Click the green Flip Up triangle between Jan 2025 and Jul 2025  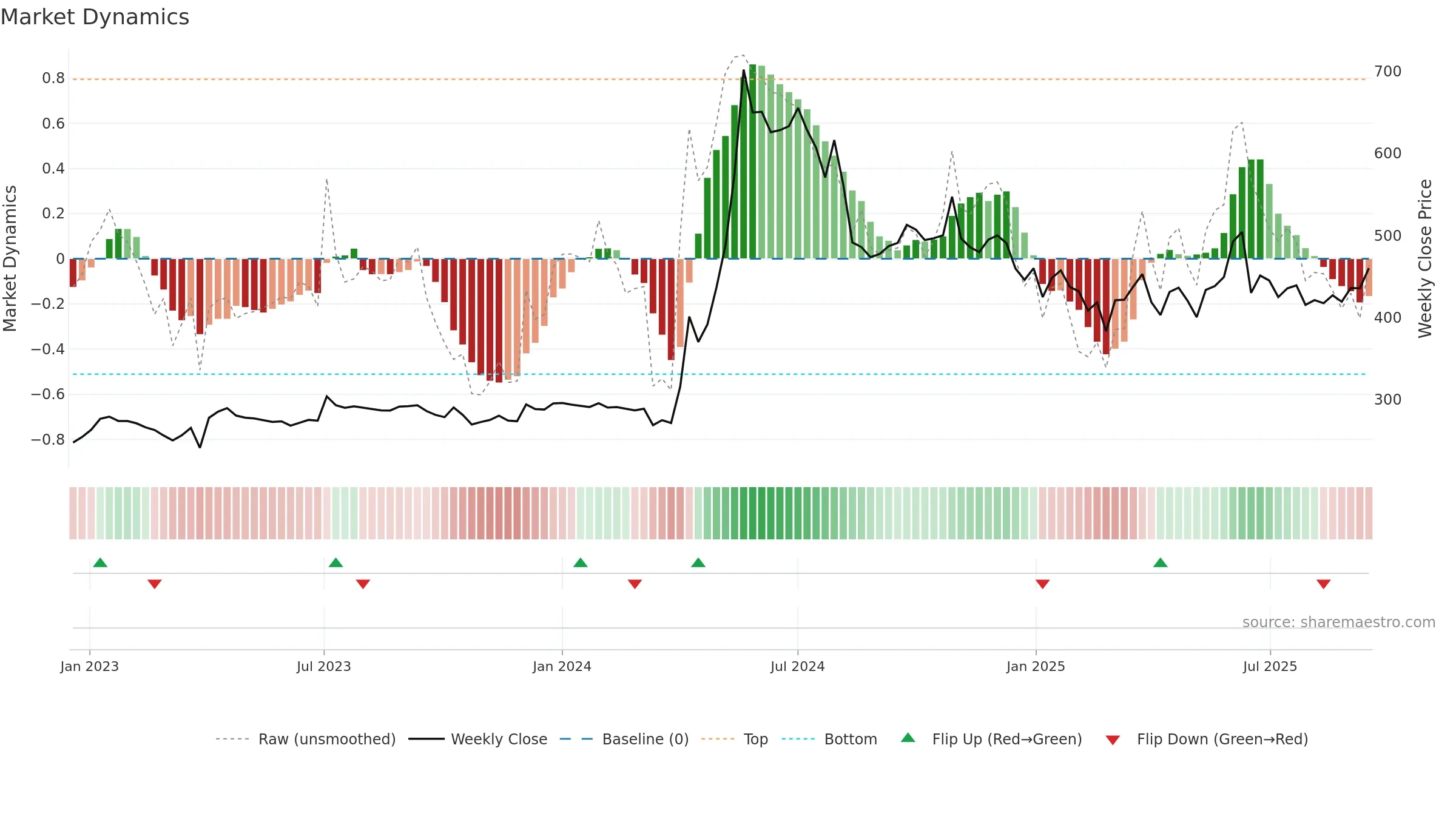point(1161,563)
